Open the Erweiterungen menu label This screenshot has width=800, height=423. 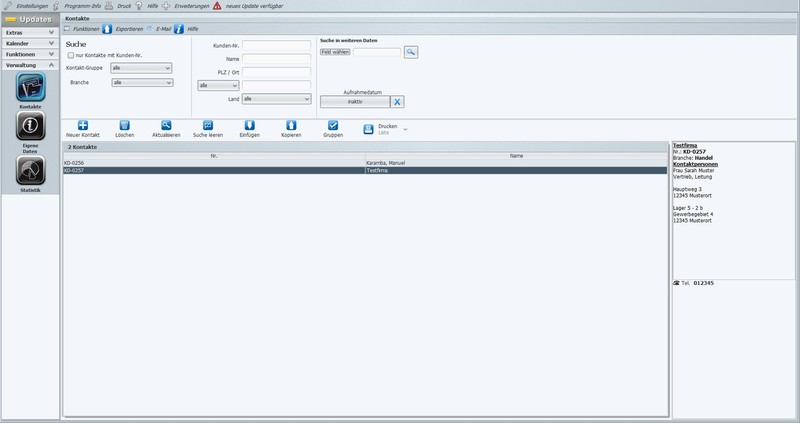(x=192, y=6)
